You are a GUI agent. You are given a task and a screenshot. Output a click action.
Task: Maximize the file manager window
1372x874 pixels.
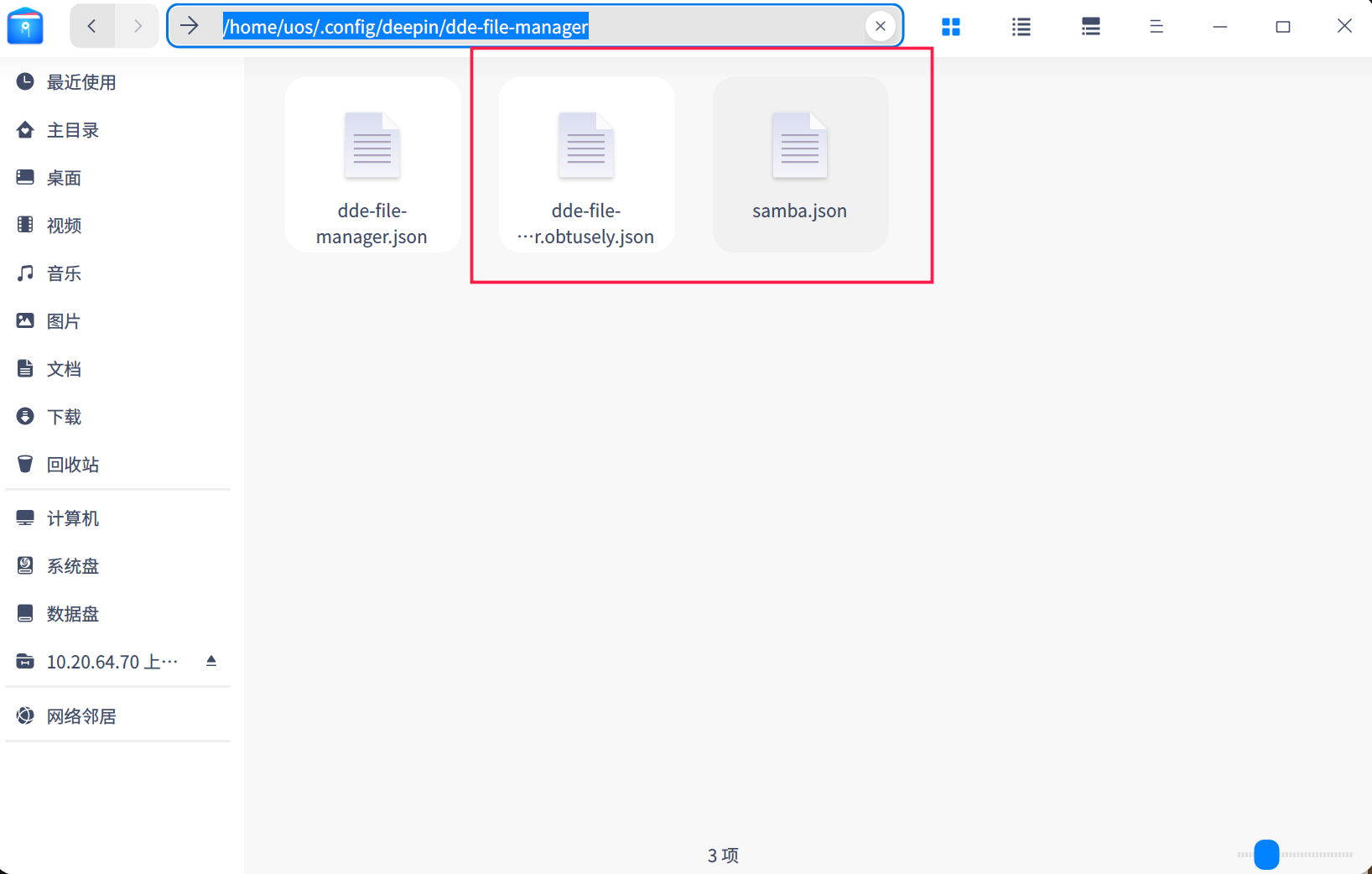click(1282, 27)
